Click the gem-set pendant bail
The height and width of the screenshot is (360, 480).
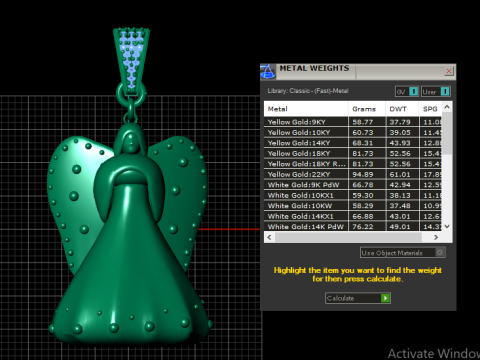click(x=131, y=62)
